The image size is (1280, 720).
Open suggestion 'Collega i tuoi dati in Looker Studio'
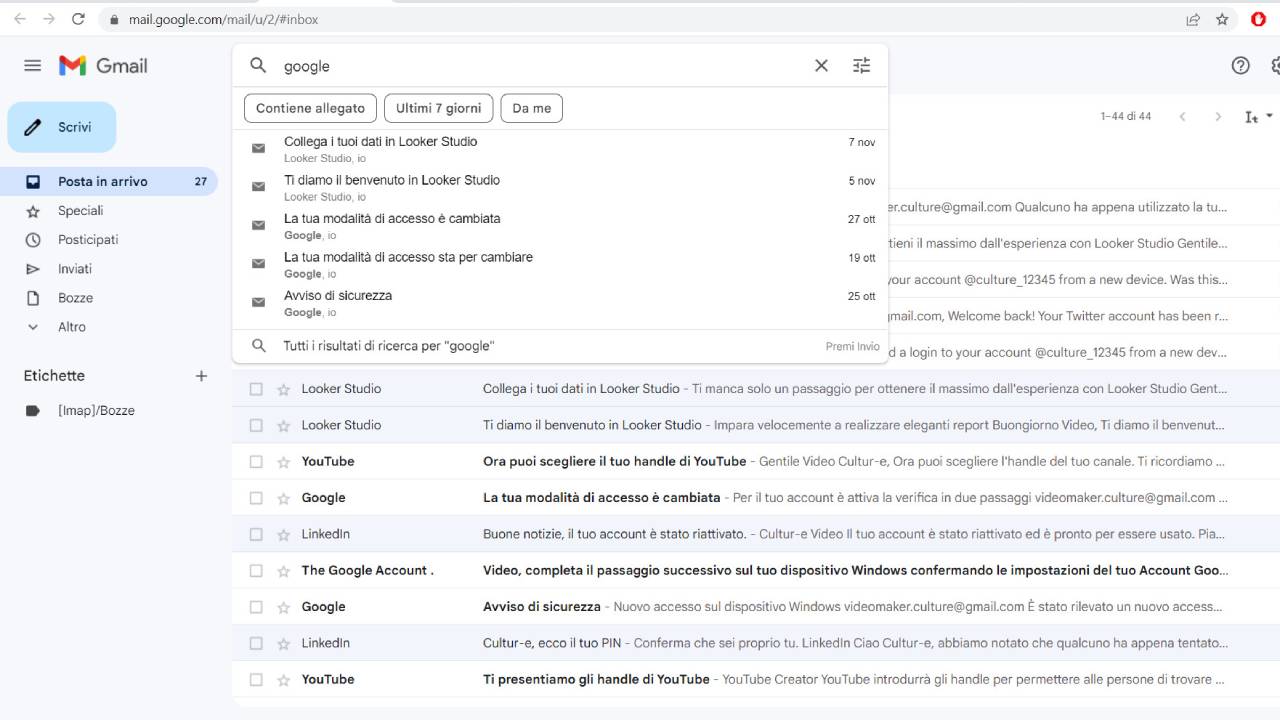coord(560,149)
